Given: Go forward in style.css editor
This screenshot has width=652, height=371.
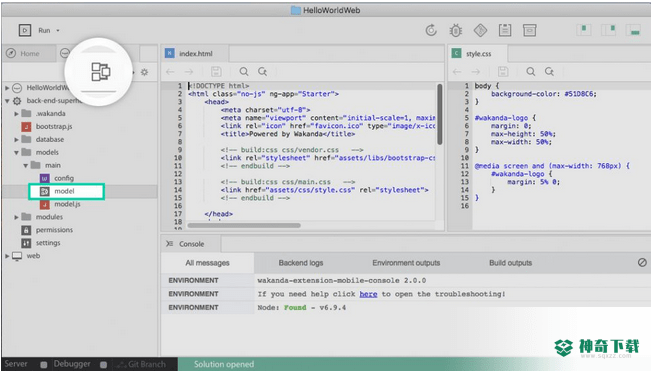Looking at the screenshot, I should click(476, 72).
